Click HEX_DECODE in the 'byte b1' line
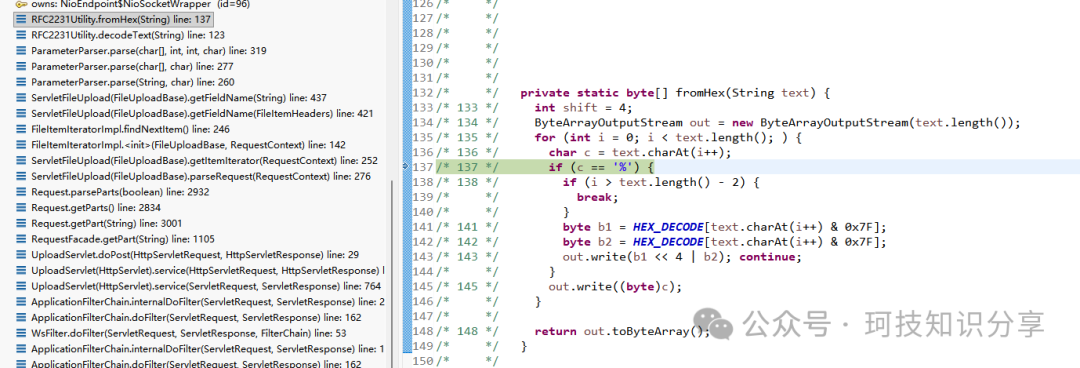Image resolution: width=1080 pixels, height=368 pixels. (668, 227)
